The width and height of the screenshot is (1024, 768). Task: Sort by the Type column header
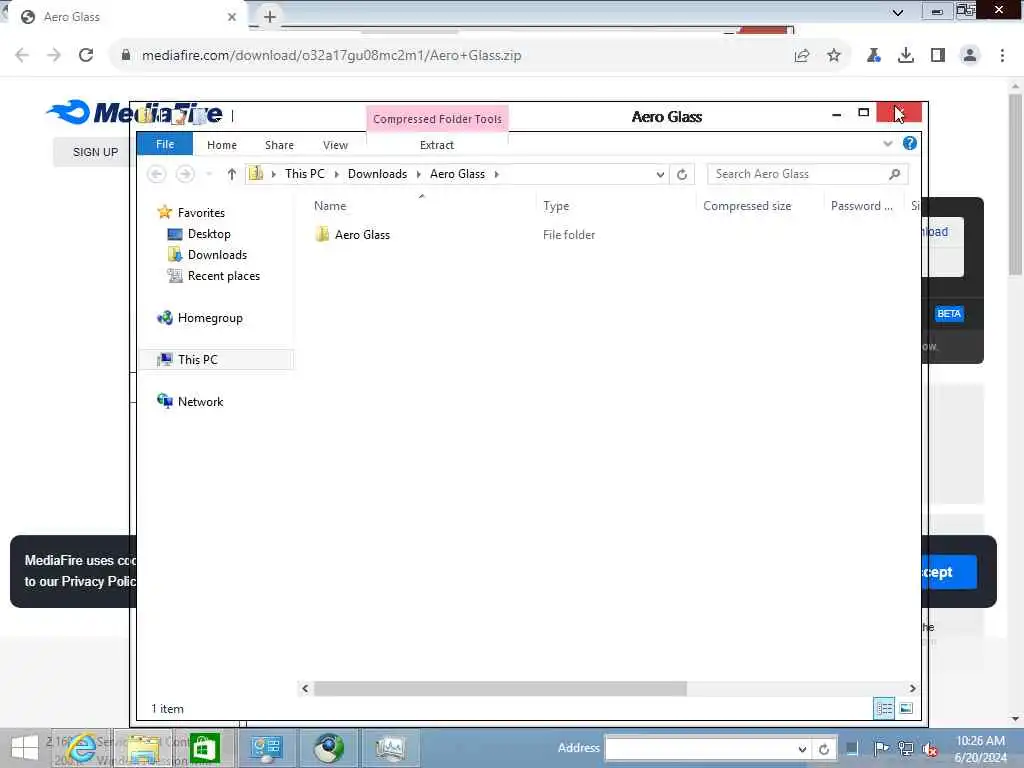click(556, 206)
